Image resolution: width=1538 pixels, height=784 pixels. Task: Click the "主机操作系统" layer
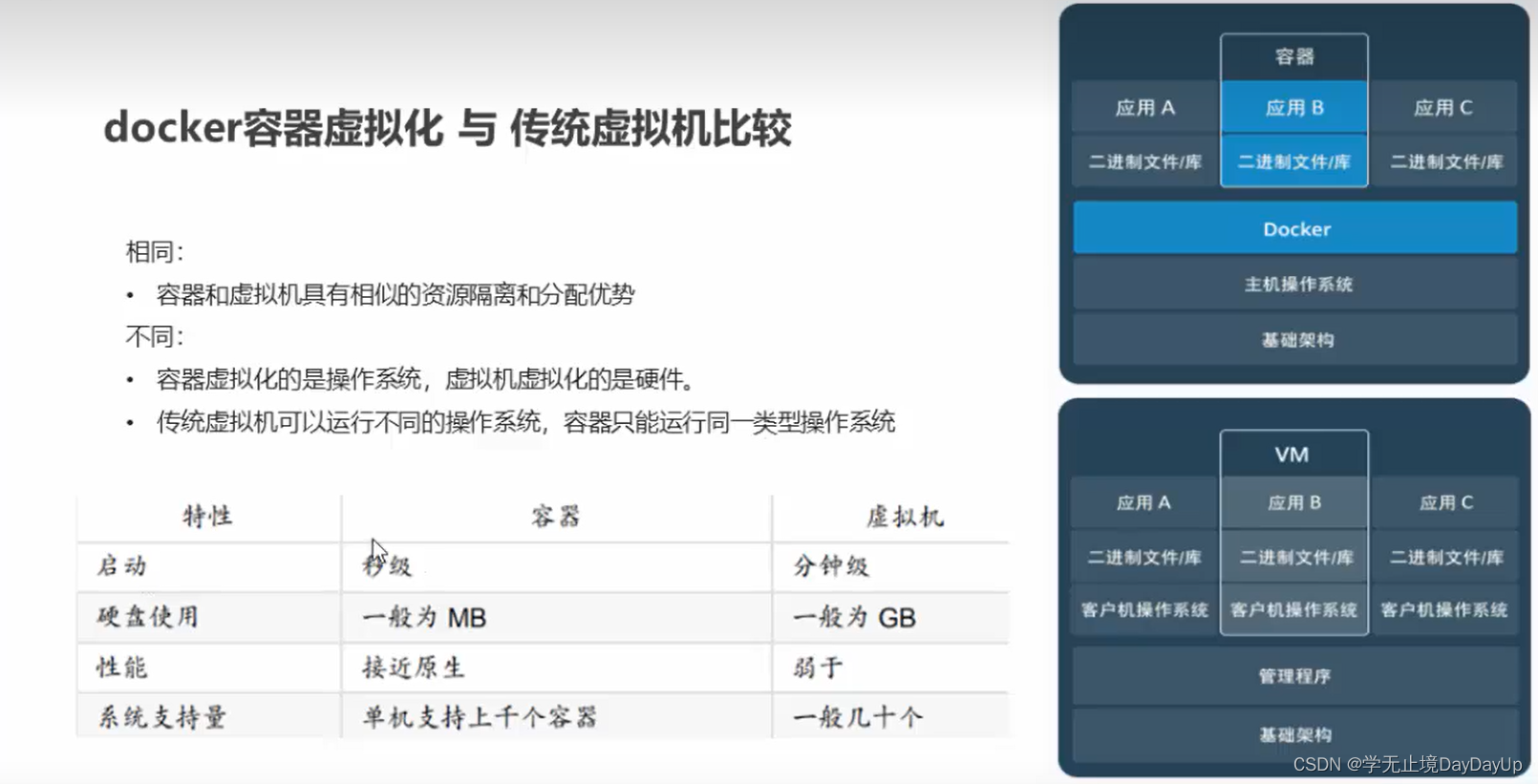pyautogui.click(x=1295, y=284)
